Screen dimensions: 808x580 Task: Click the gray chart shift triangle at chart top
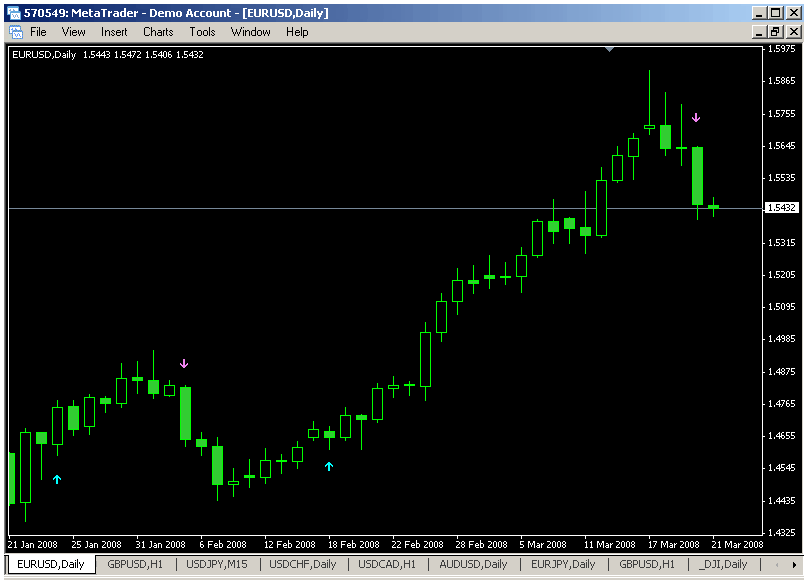[x=610, y=48]
